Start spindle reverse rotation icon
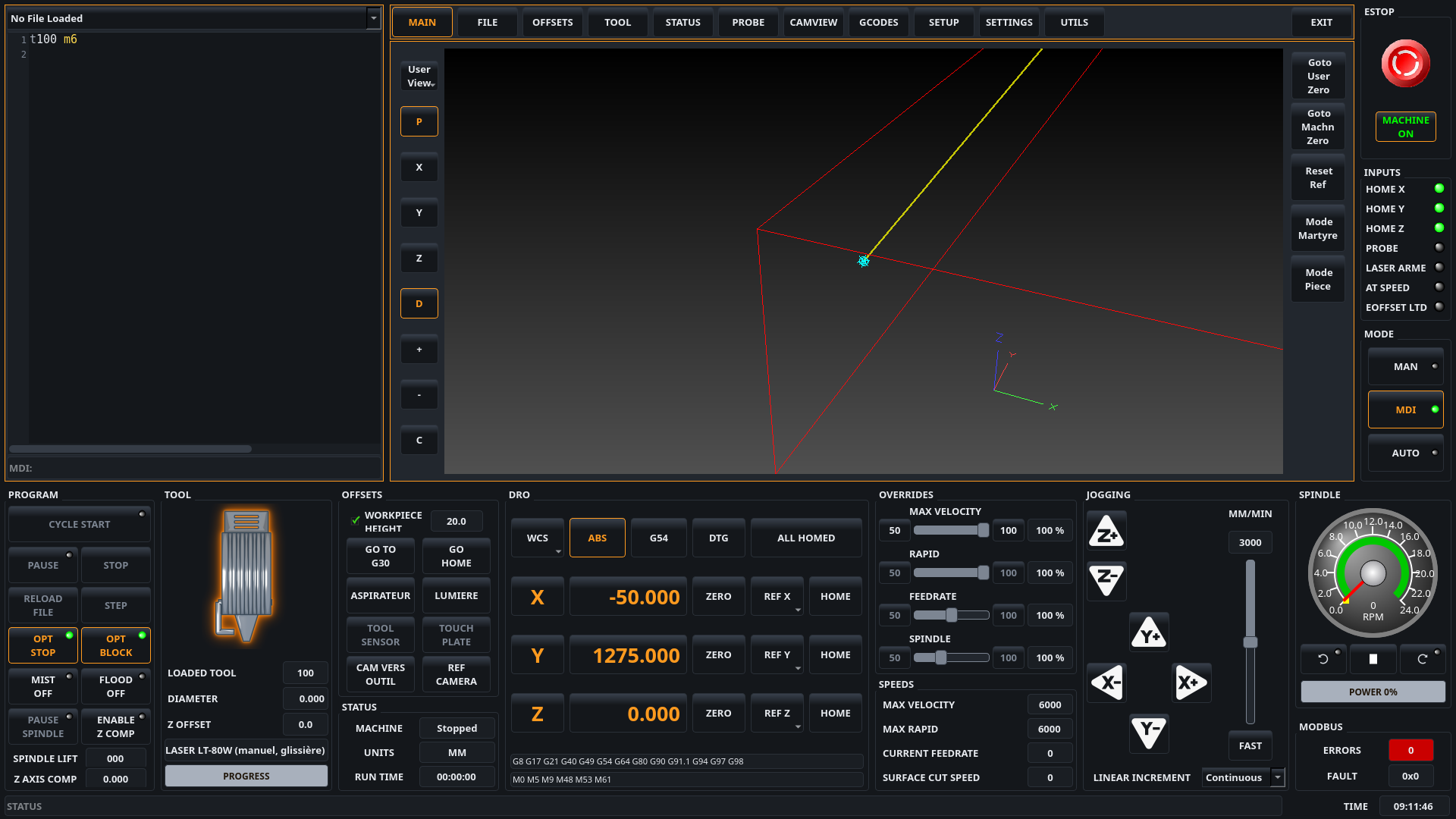This screenshot has height=819, width=1456. [1323, 659]
